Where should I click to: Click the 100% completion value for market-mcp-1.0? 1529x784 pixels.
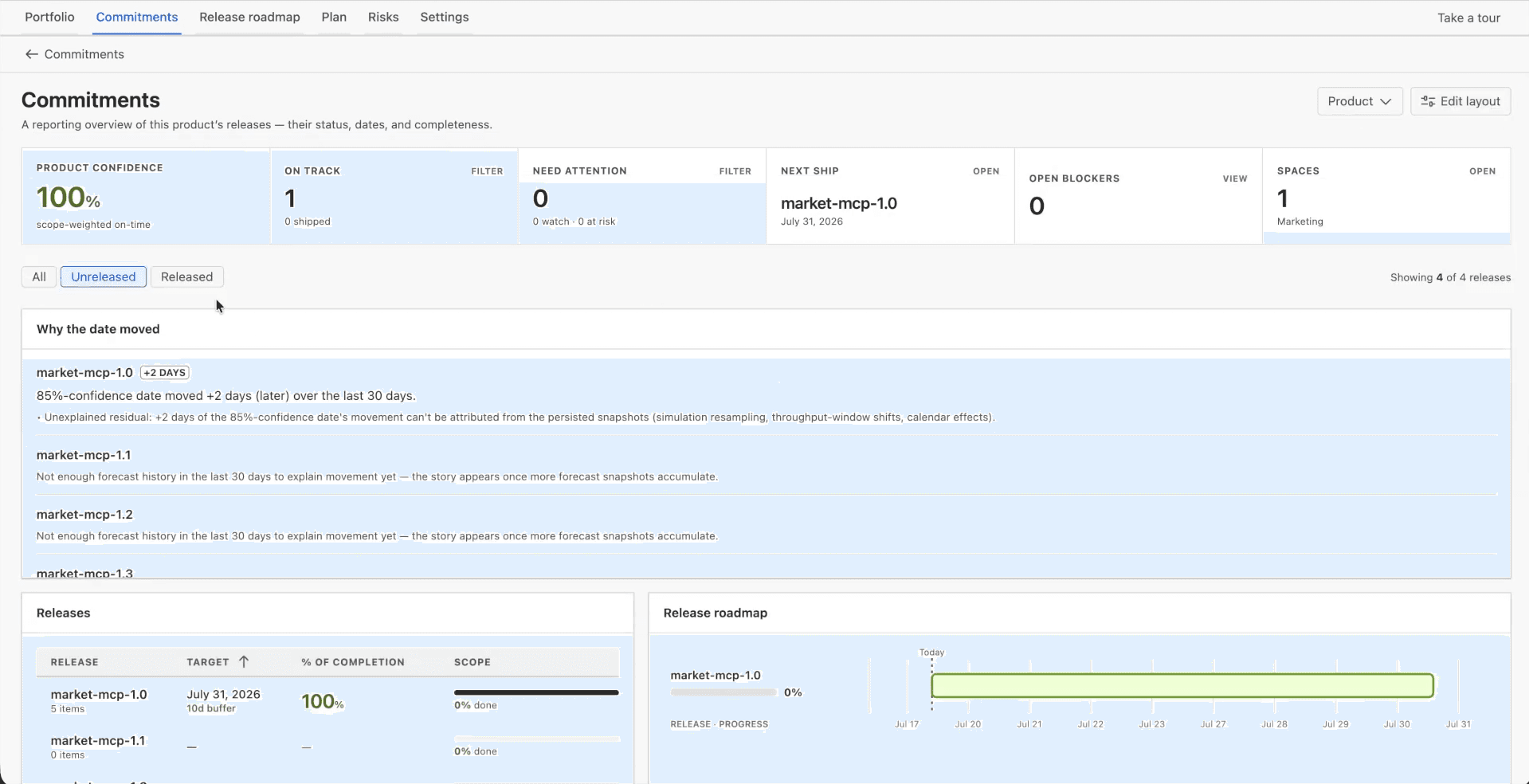[322, 701]
